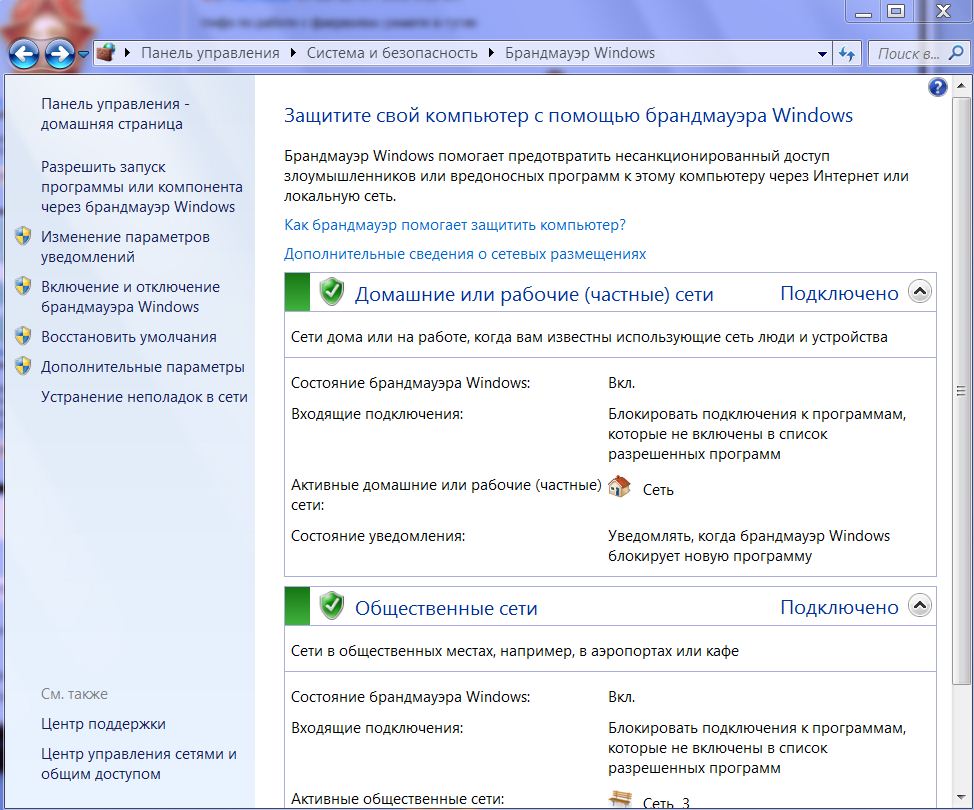Click the Общественные сети heading

click(446, 608)
